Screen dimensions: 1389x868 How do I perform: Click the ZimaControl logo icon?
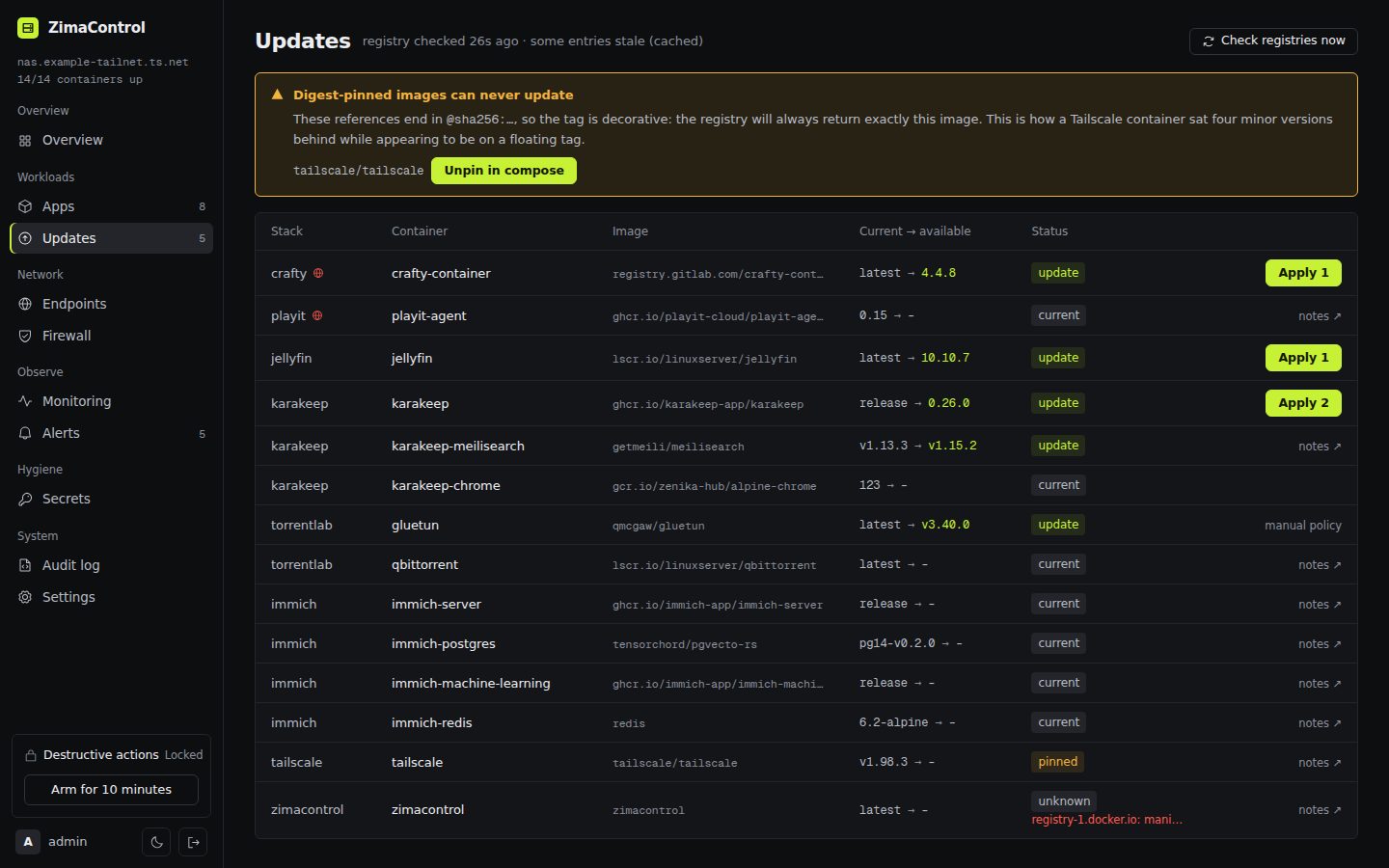(28, 28)
